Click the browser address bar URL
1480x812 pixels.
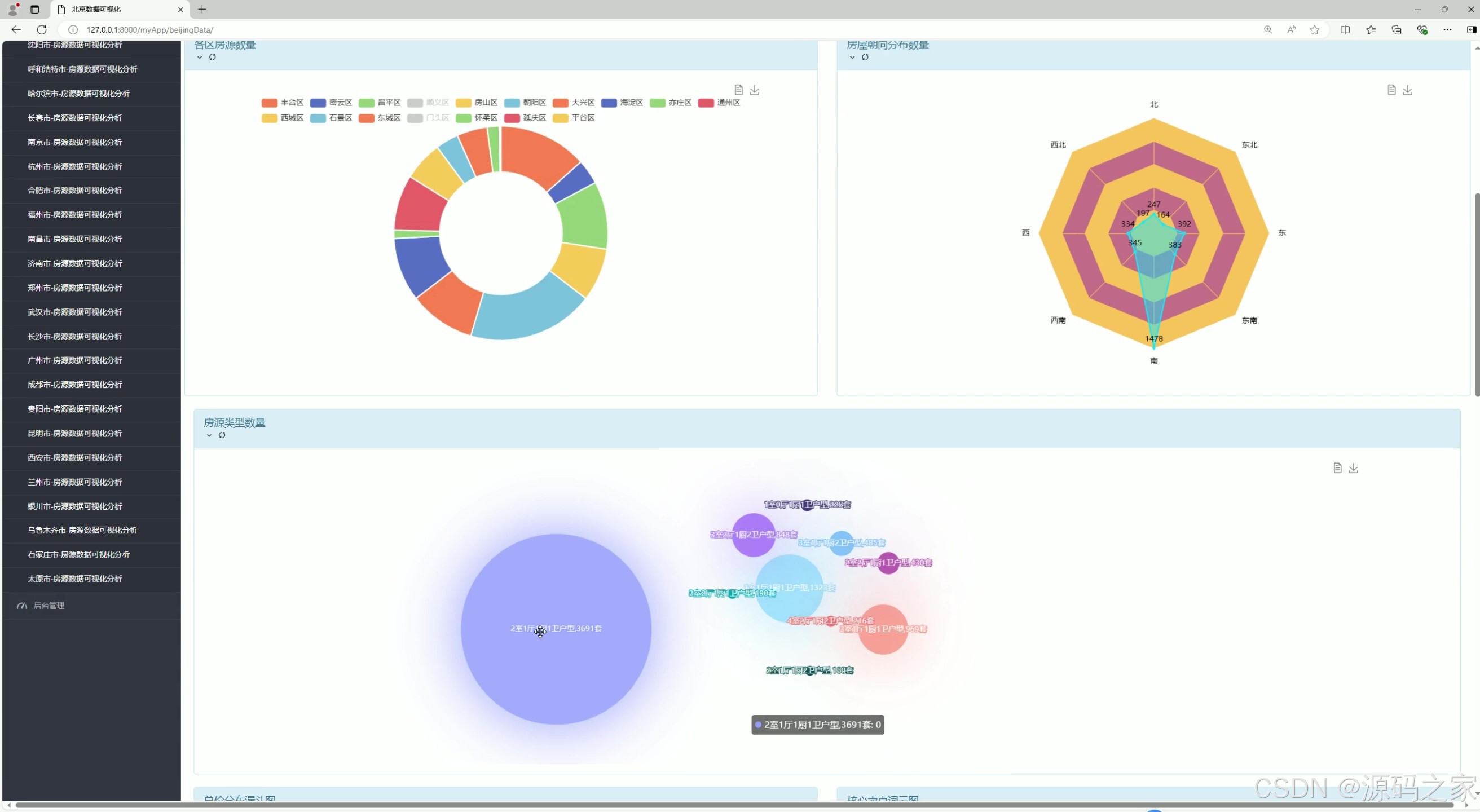(149, 30)
